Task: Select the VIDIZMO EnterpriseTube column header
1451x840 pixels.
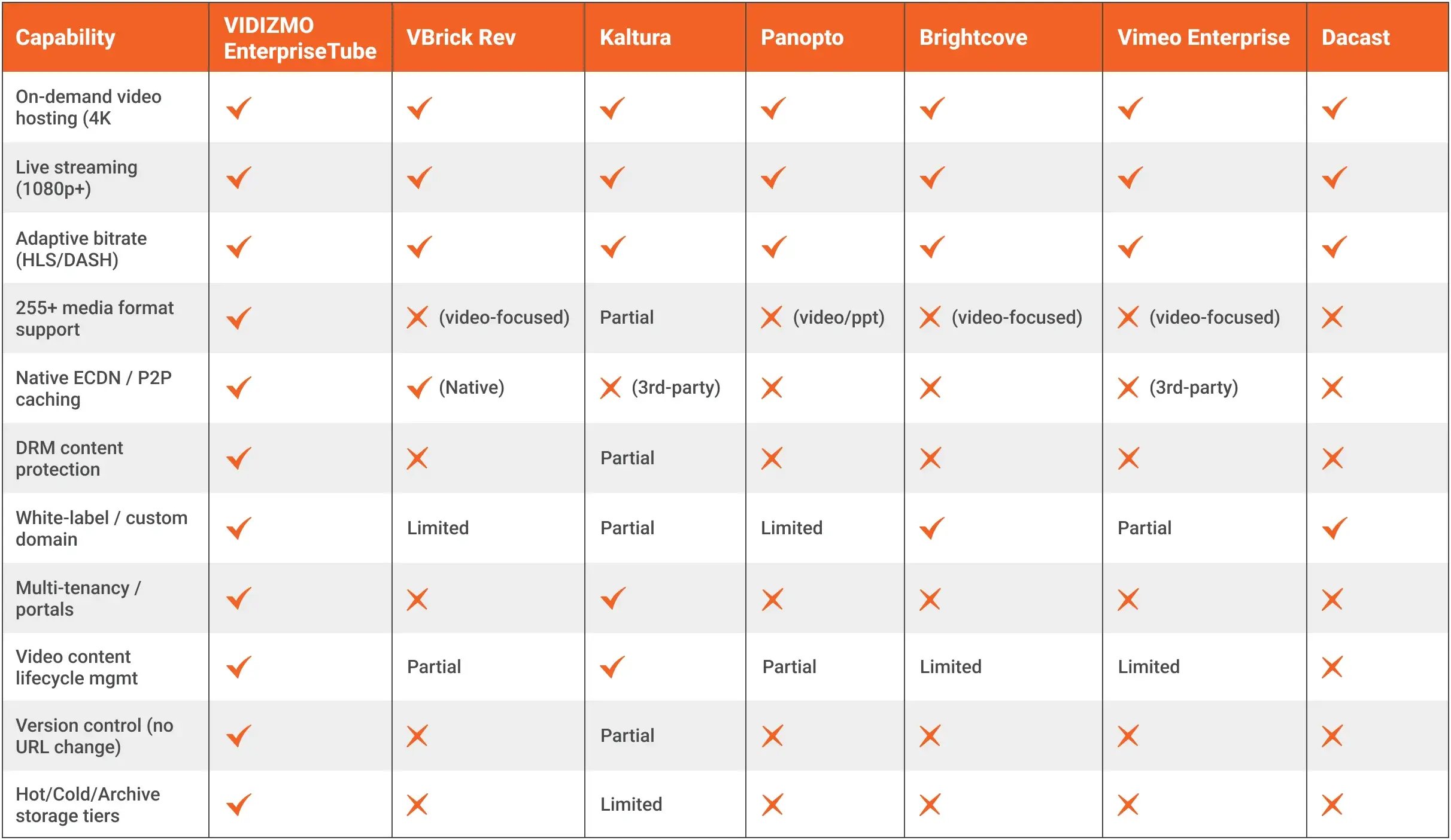Action: (x=300, y=38)
